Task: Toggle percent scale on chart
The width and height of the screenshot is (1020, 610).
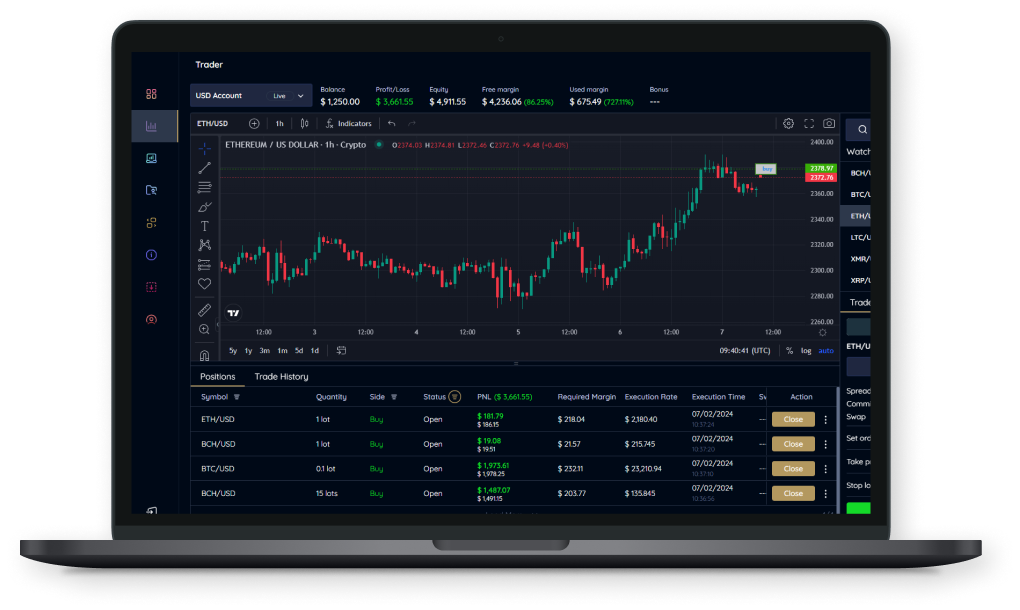Action: [789, 351]
